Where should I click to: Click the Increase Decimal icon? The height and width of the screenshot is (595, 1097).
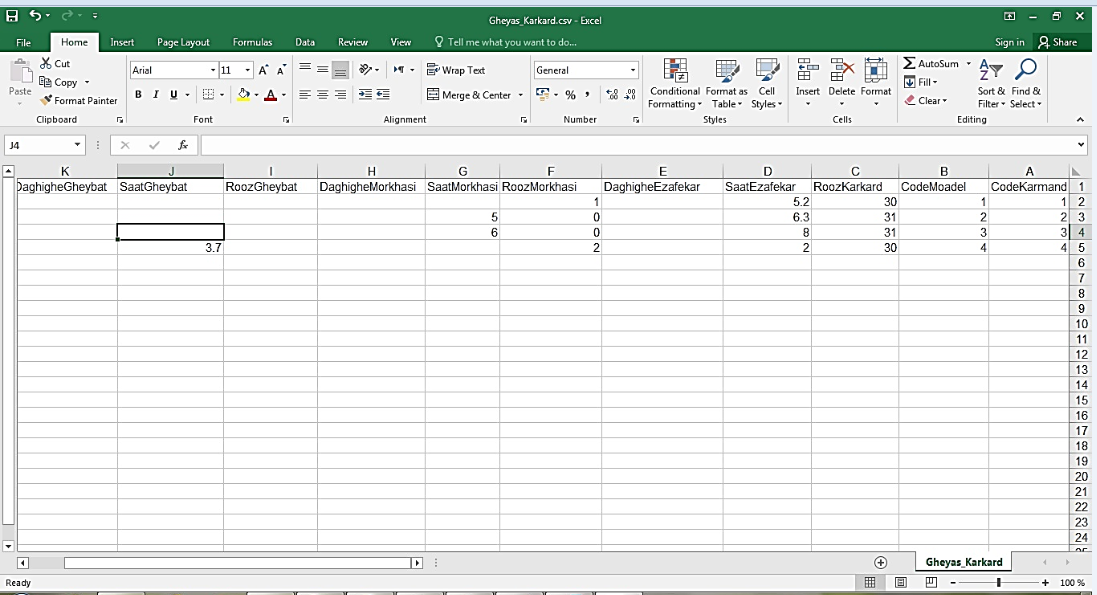[612, 94]
